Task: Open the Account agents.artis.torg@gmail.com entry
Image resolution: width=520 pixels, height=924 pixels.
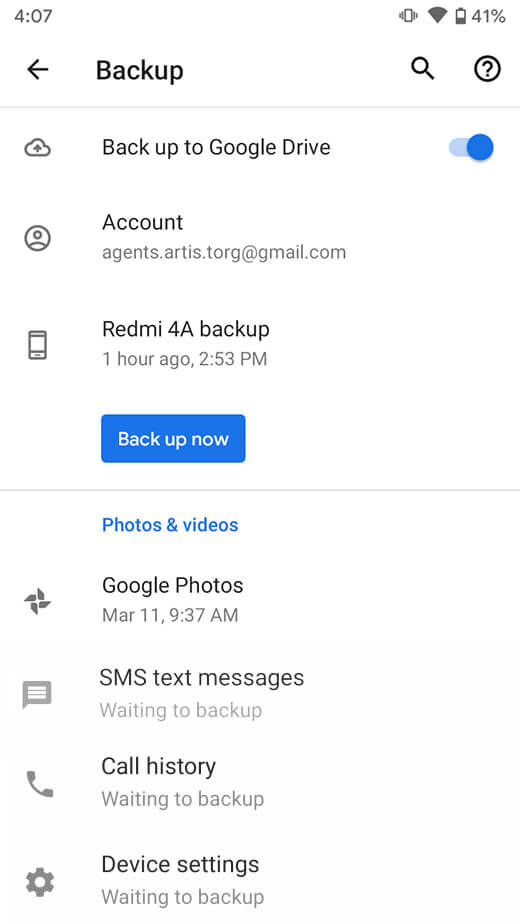Action: click(x=260, y=237)
